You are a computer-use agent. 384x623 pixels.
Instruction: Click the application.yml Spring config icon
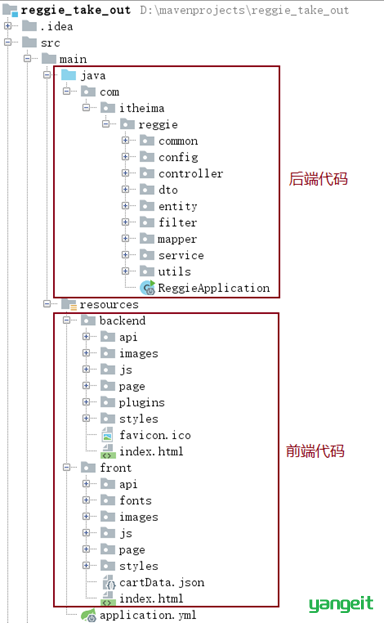click(89, 615)
